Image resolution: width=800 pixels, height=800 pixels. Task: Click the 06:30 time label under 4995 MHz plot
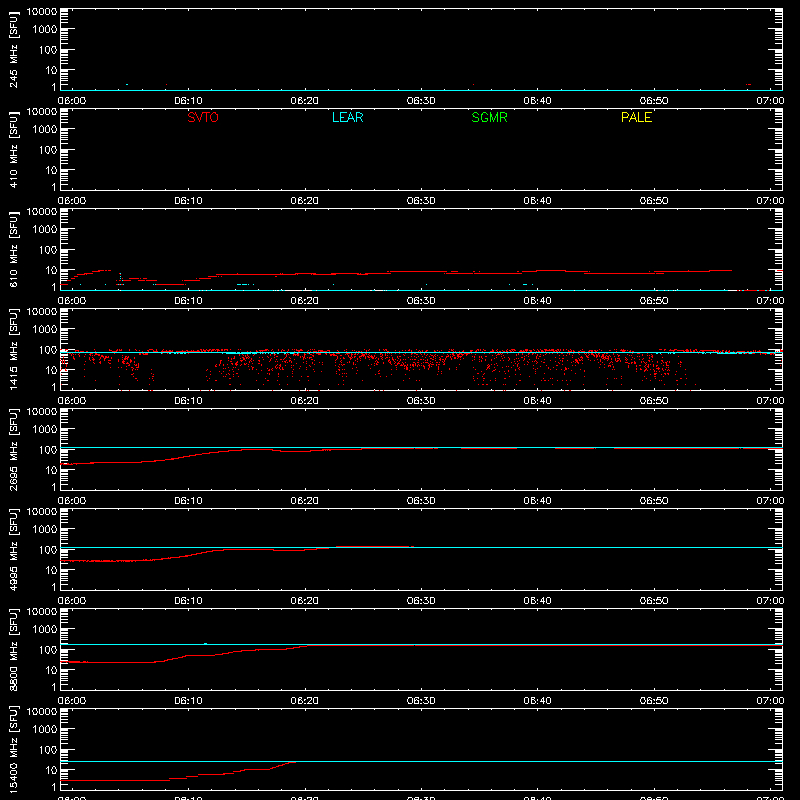tap(421, 601)
